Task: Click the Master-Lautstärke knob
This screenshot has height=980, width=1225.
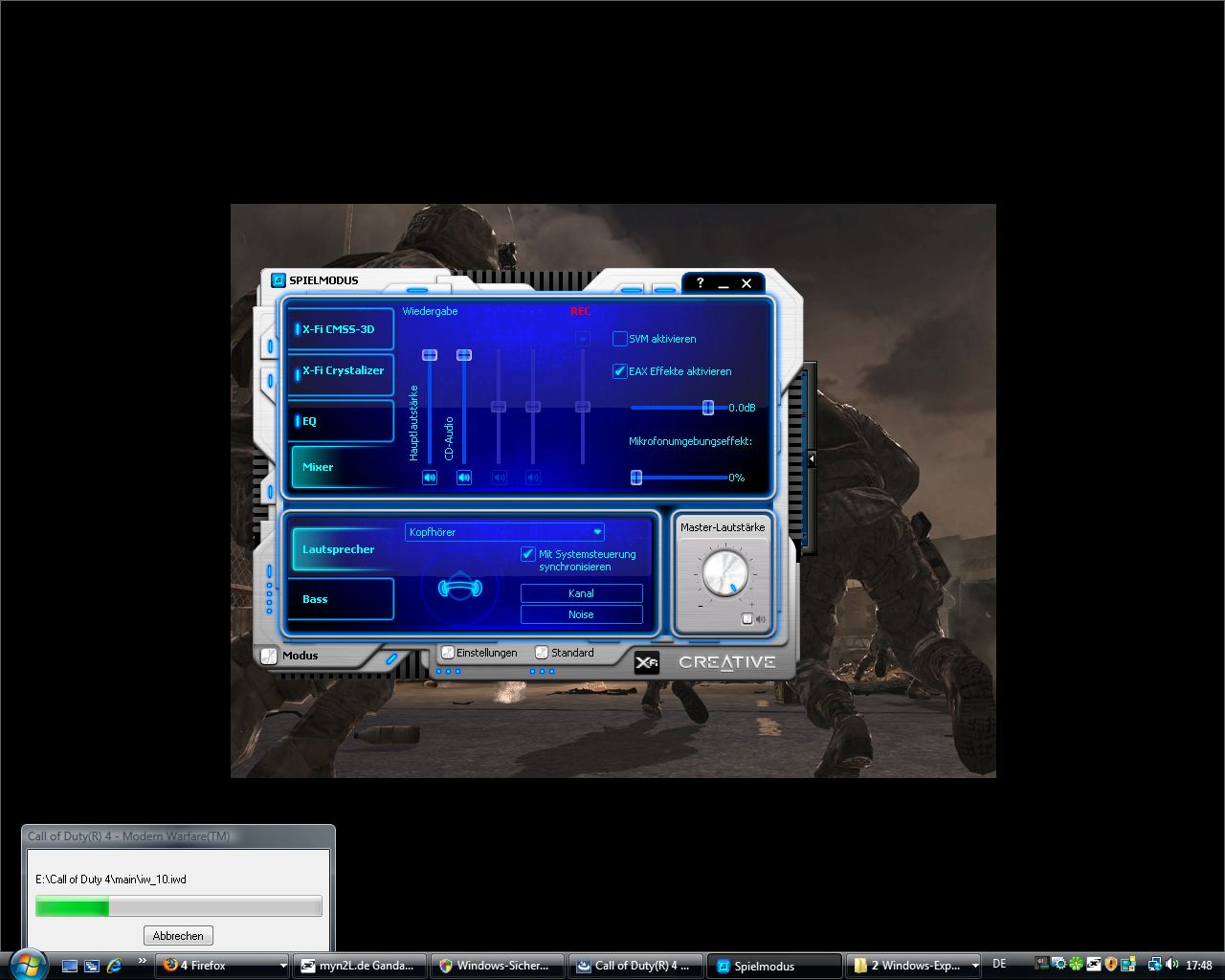Action: coord(724,573)
